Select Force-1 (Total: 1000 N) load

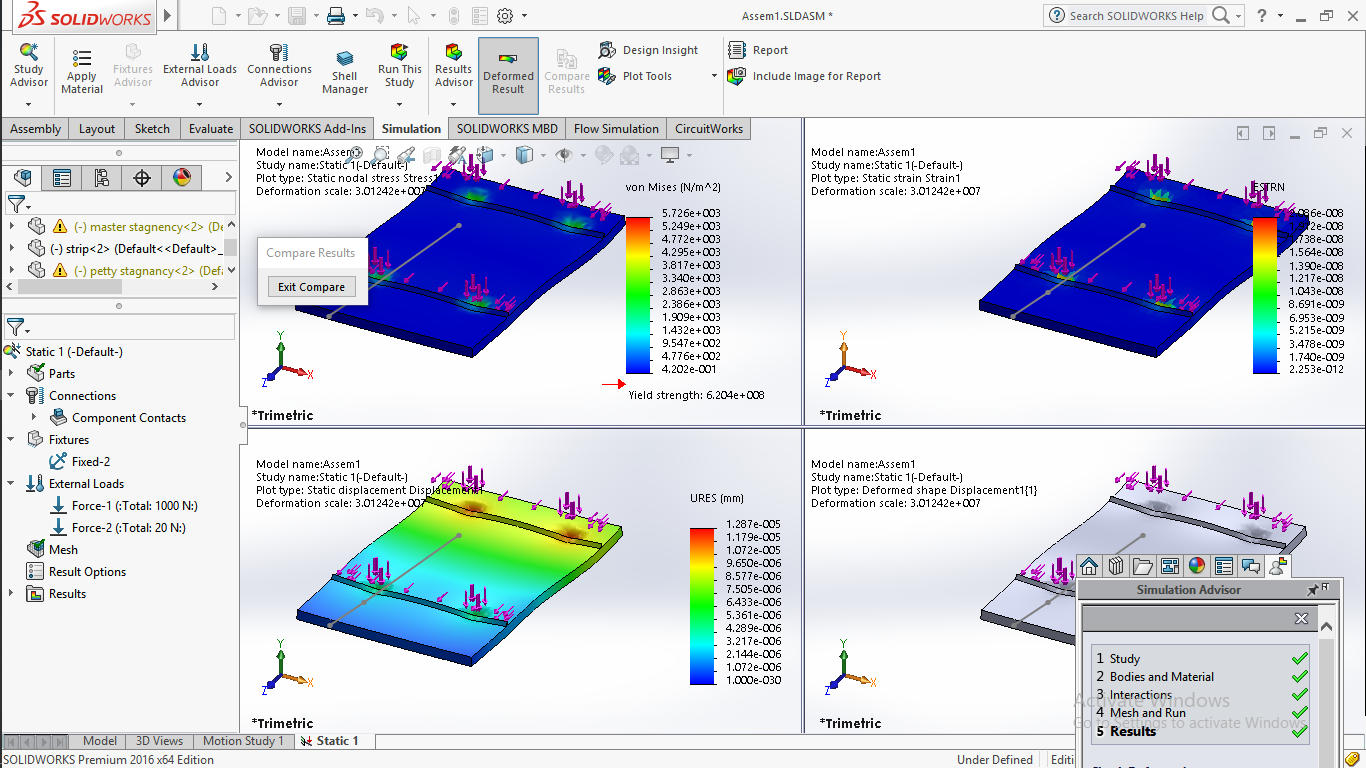click(x=123, y=505)
